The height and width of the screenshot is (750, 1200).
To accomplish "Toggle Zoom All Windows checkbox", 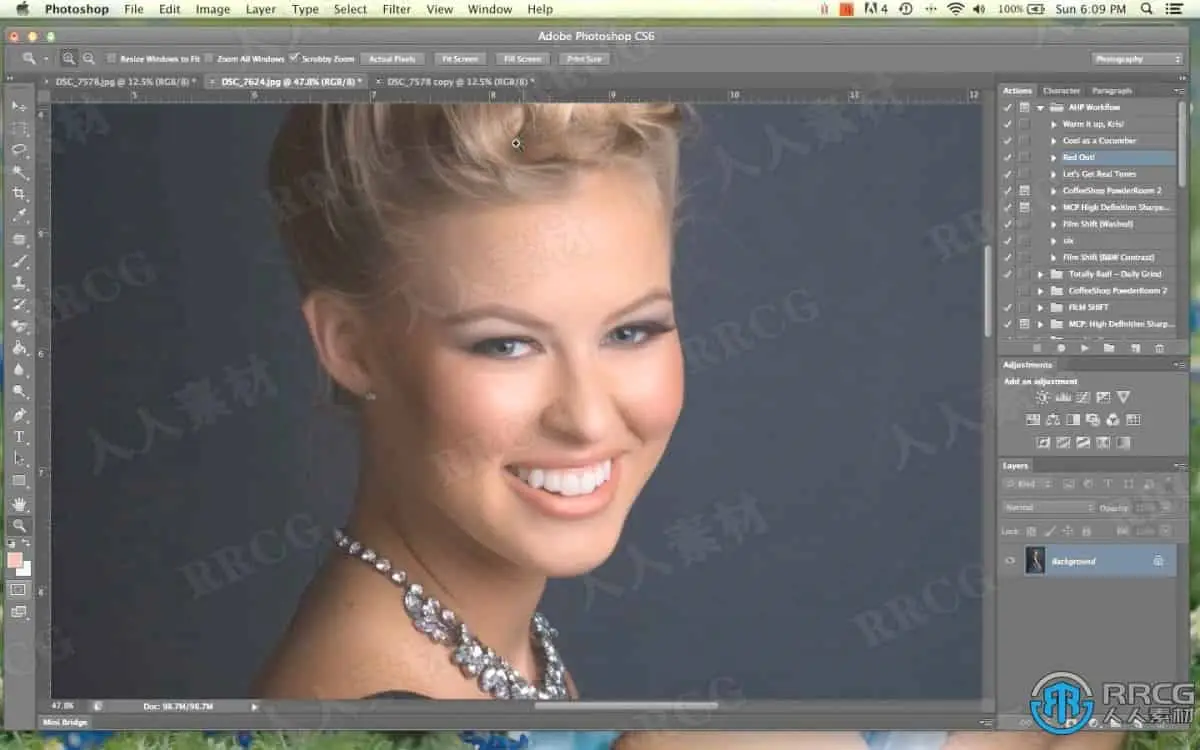I will point(208,59).
